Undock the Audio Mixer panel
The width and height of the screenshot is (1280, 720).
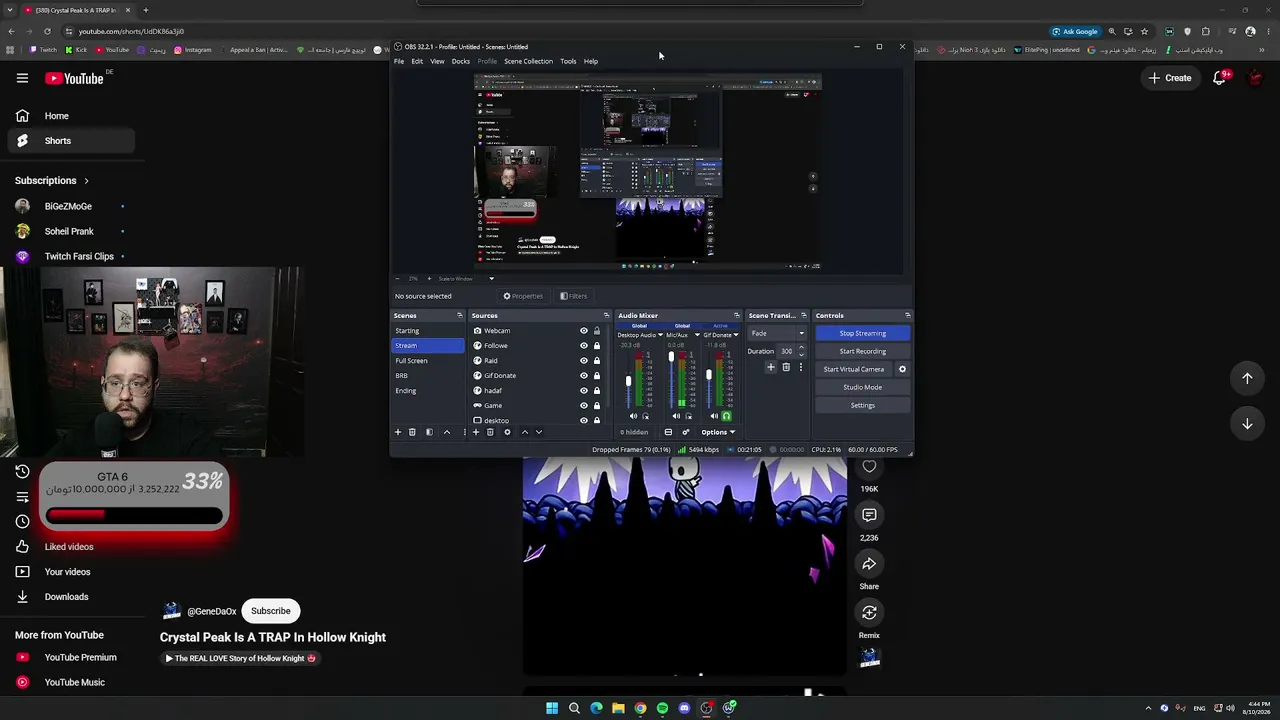[737, 316]
